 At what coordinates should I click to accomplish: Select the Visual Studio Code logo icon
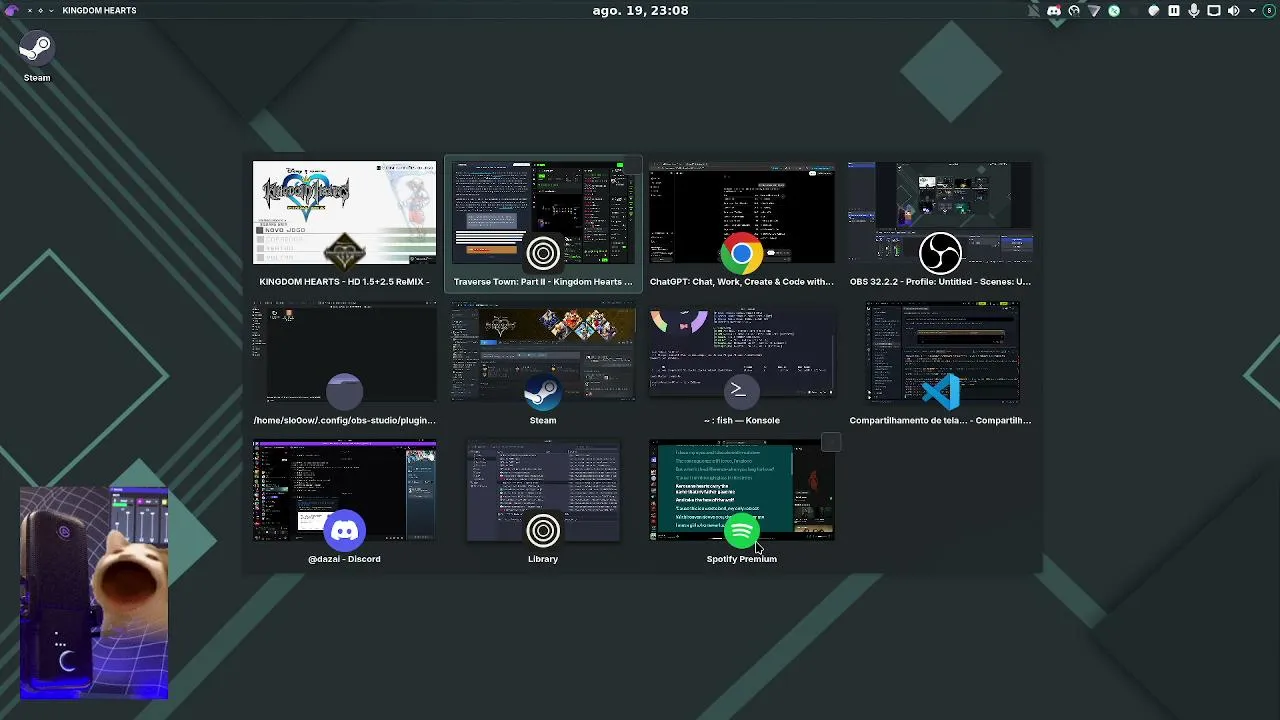pyautogui.click(x=940, y=392)
